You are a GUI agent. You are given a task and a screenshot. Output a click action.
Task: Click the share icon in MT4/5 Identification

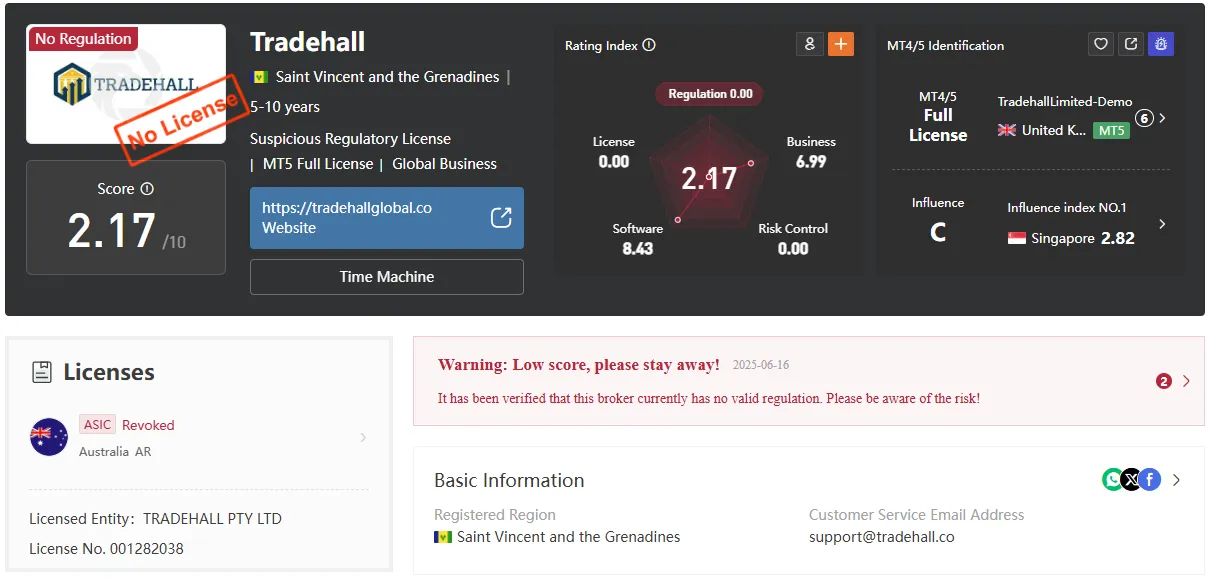(1131, 44)
